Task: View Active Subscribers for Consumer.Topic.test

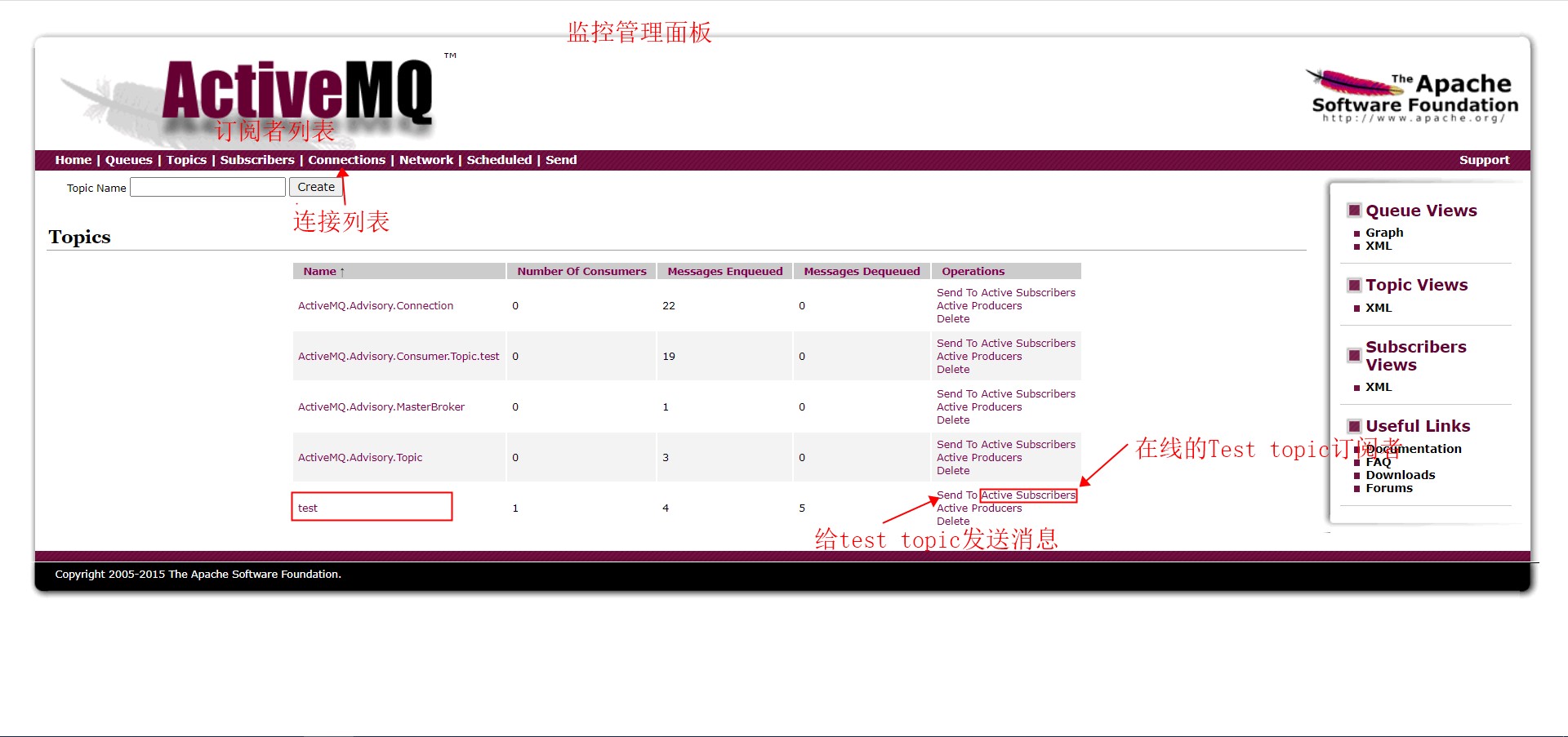Action: pyautogui.click(x=1028, y=343)
